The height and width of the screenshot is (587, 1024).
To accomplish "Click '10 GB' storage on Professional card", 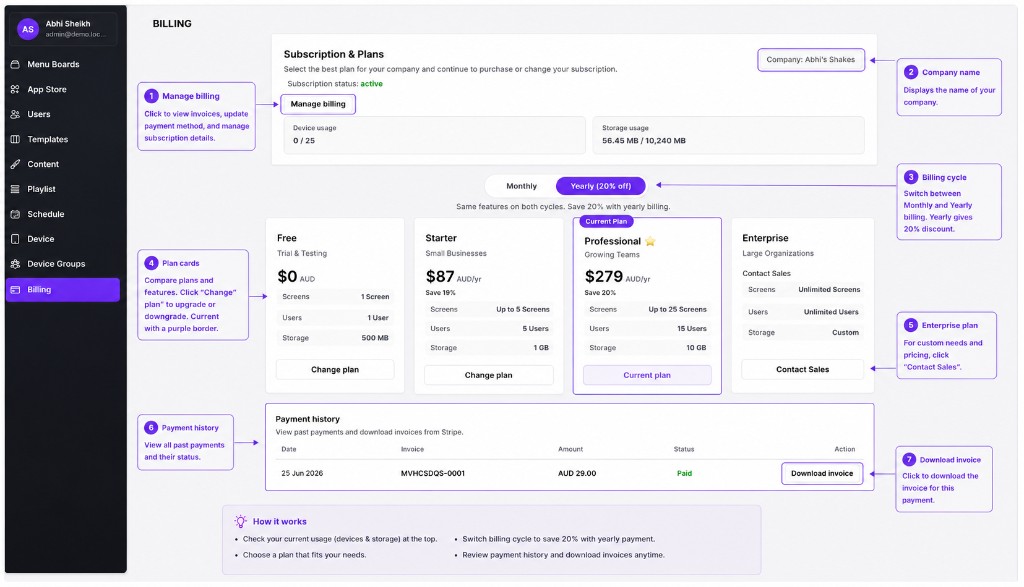I will point(696,348).
